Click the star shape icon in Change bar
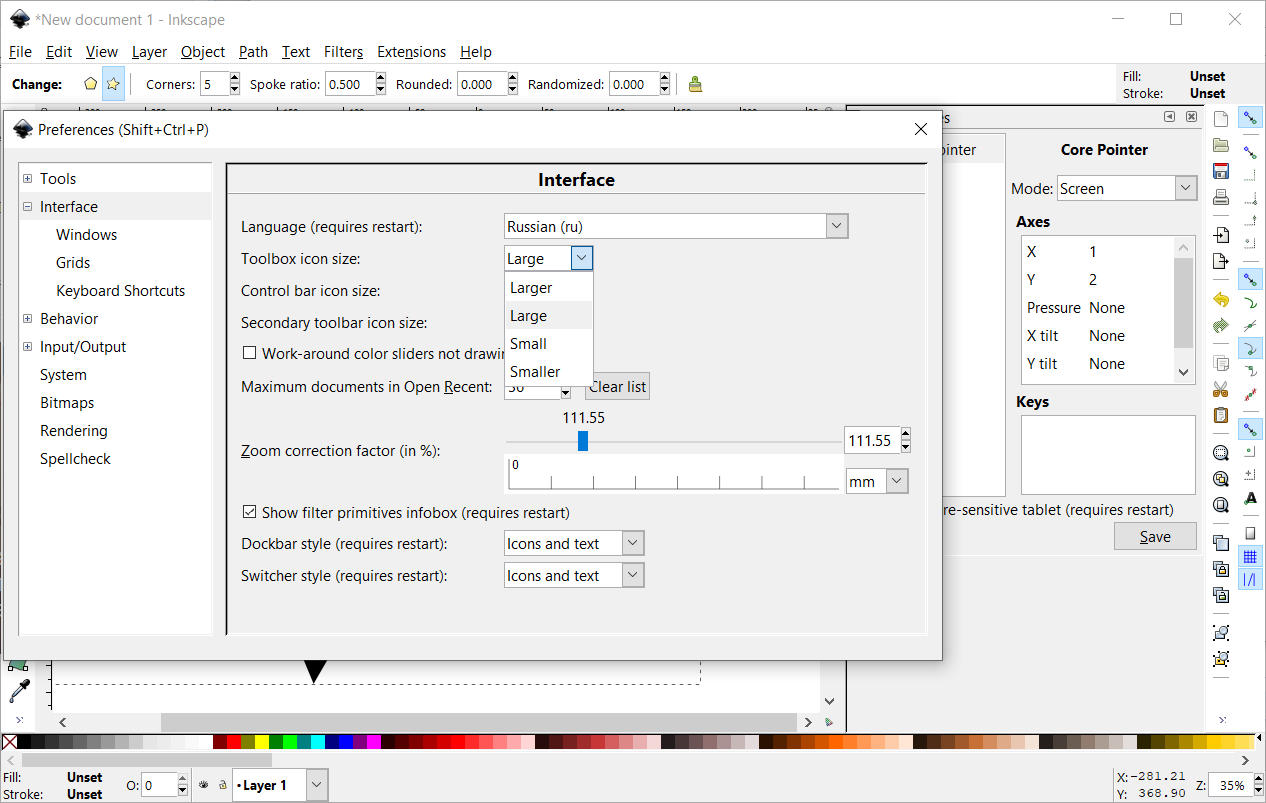 [x=113, y=84]
